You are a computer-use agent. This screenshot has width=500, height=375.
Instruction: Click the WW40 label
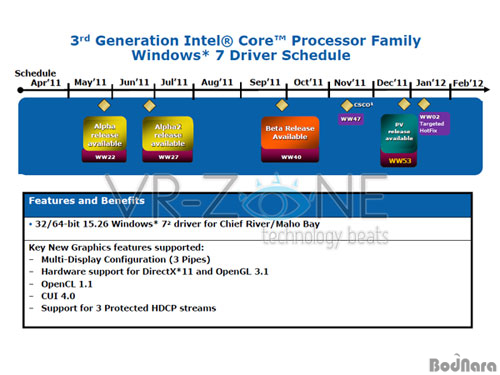pos(290,156)
